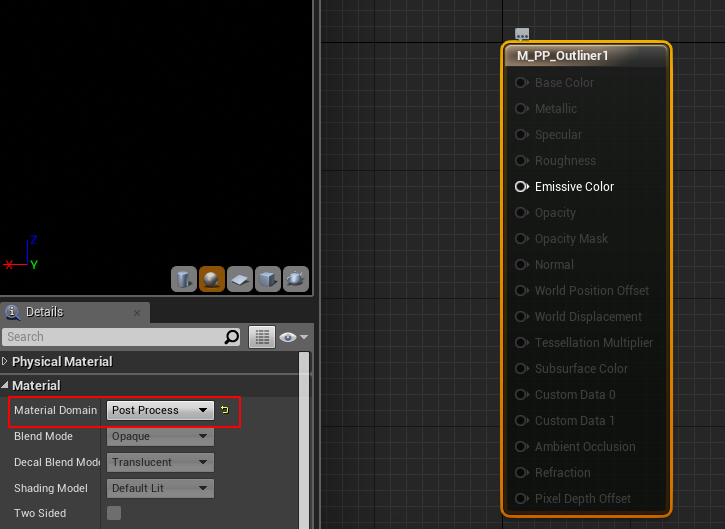Click the Subsurface Color pin

point(522,369)
